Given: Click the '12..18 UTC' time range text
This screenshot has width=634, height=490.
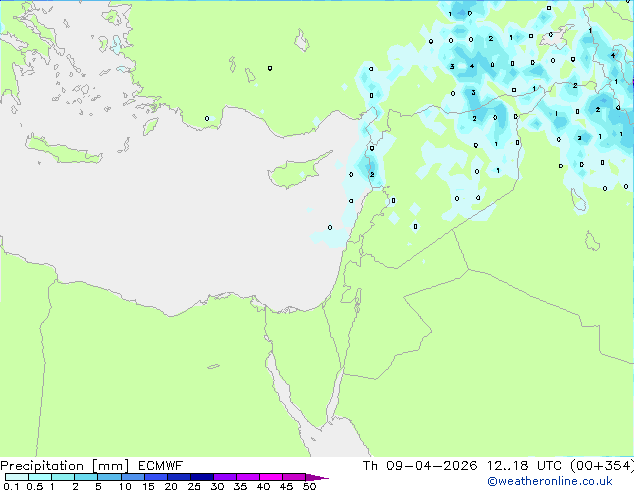Looking at the screenshot, I should tap(524, 466).
